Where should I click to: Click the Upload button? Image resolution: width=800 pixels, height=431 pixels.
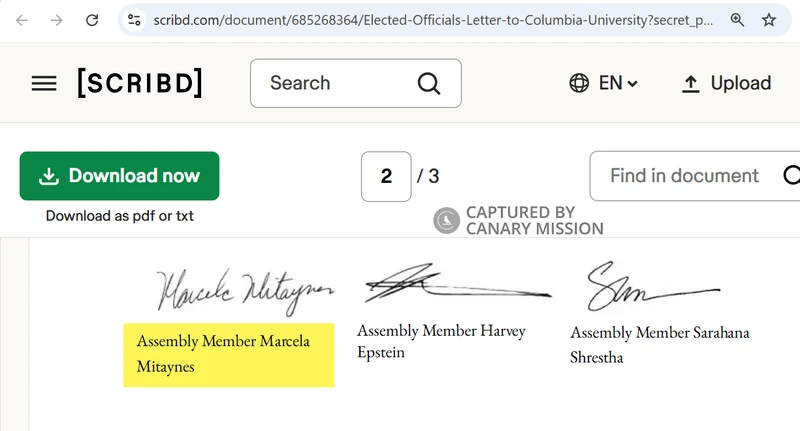[727, 84]
